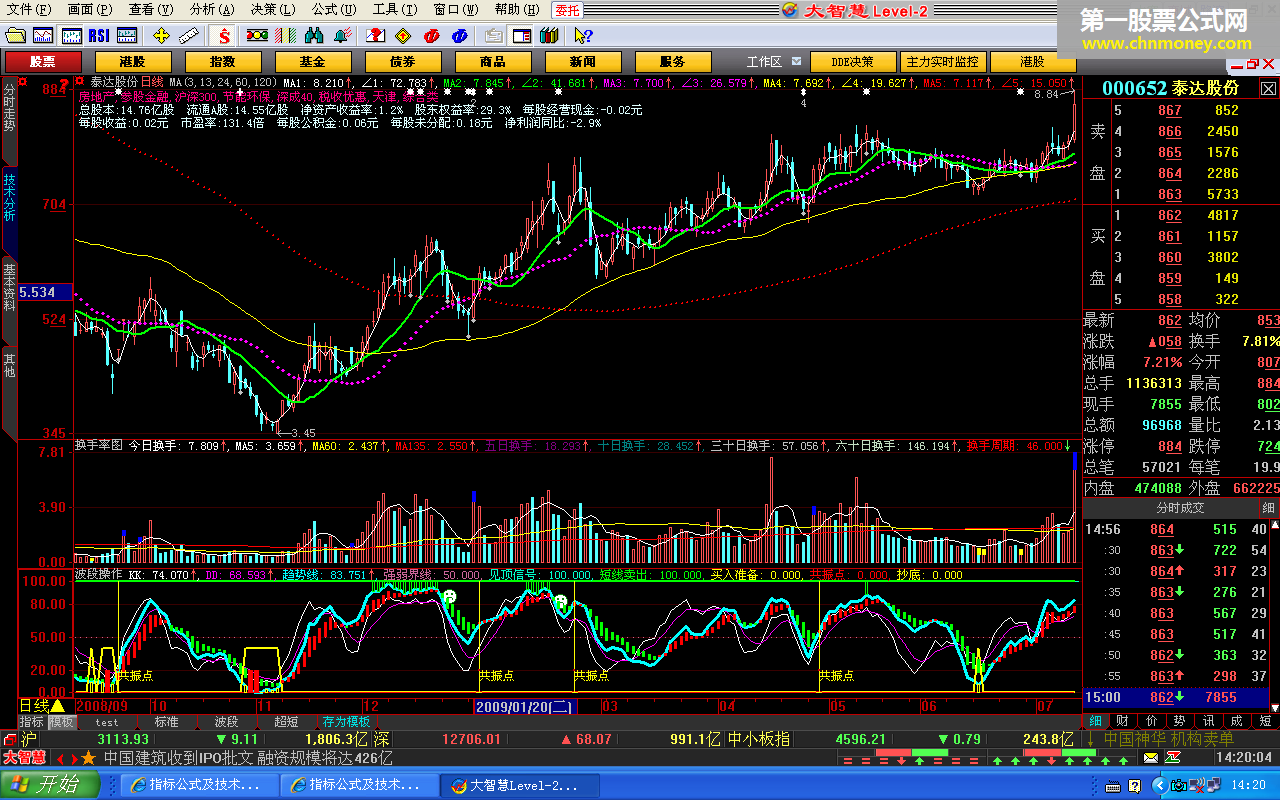Open the RSI indicator tool
The image size is (1280, 800).
coord(98,36)
